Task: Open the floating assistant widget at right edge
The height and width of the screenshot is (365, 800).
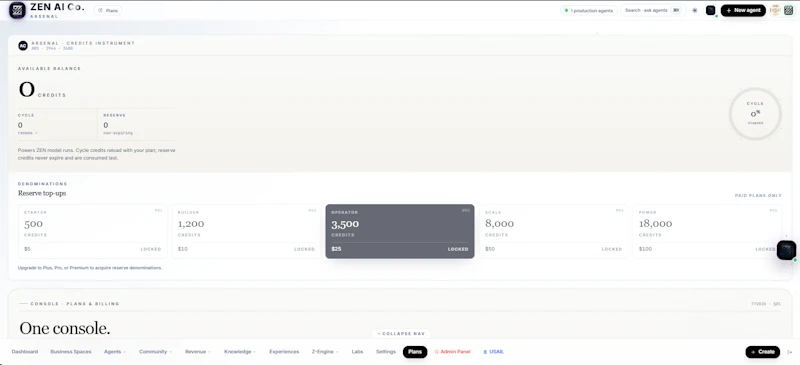Action: (786, 250)
